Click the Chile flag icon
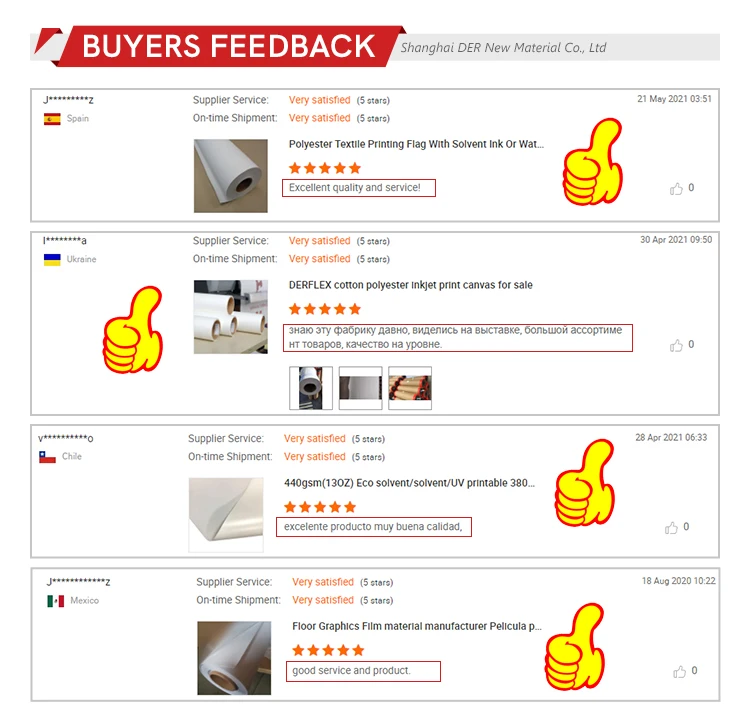The width and height of the screenshot is (750, 713). pyautogui.click(x=47, y=457)
